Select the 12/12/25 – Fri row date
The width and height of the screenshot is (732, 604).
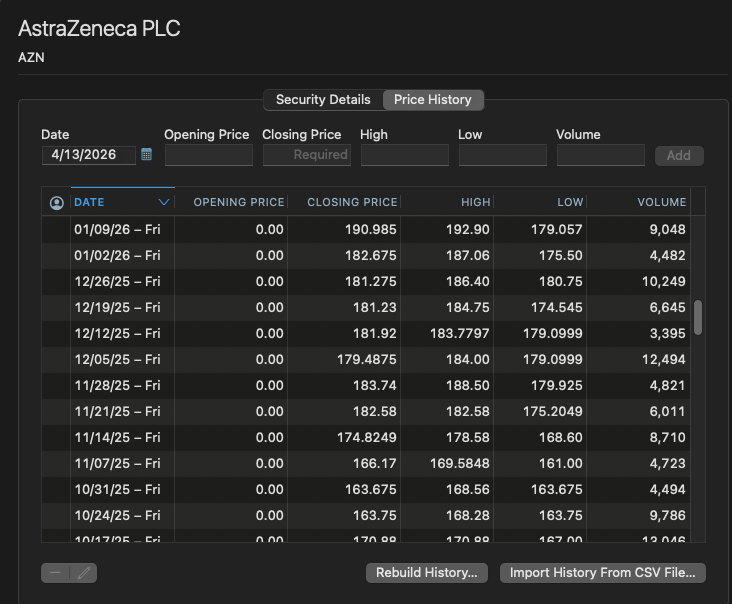tap(117, 333)
